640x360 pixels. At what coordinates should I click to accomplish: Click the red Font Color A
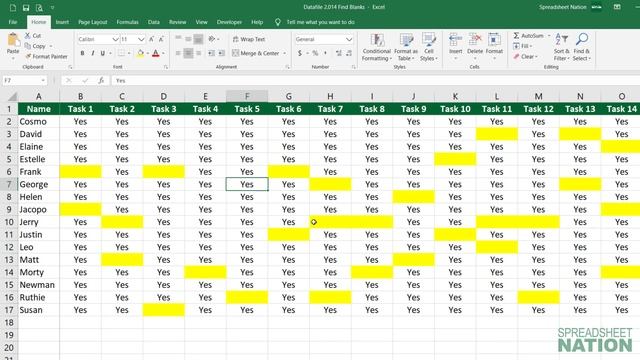[156, 53]
